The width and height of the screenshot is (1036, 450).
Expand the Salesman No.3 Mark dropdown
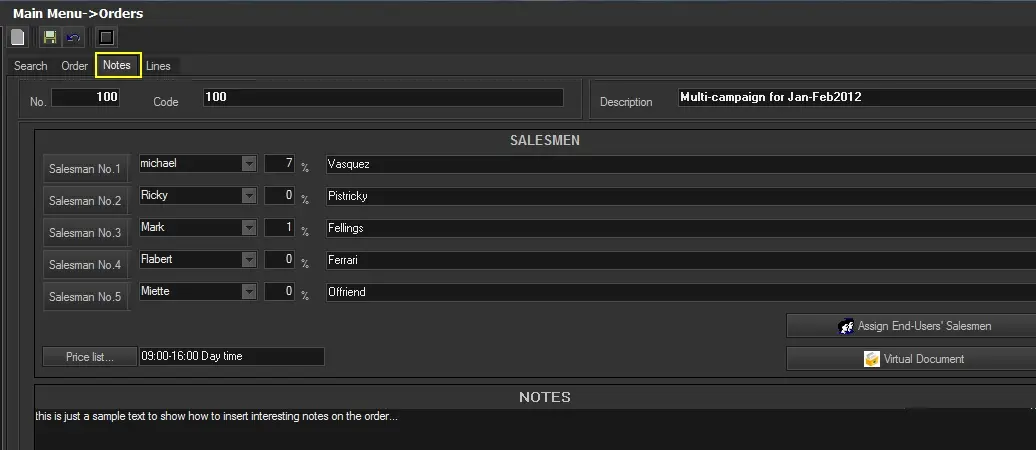pyautogui.click(x=249, y=228)
